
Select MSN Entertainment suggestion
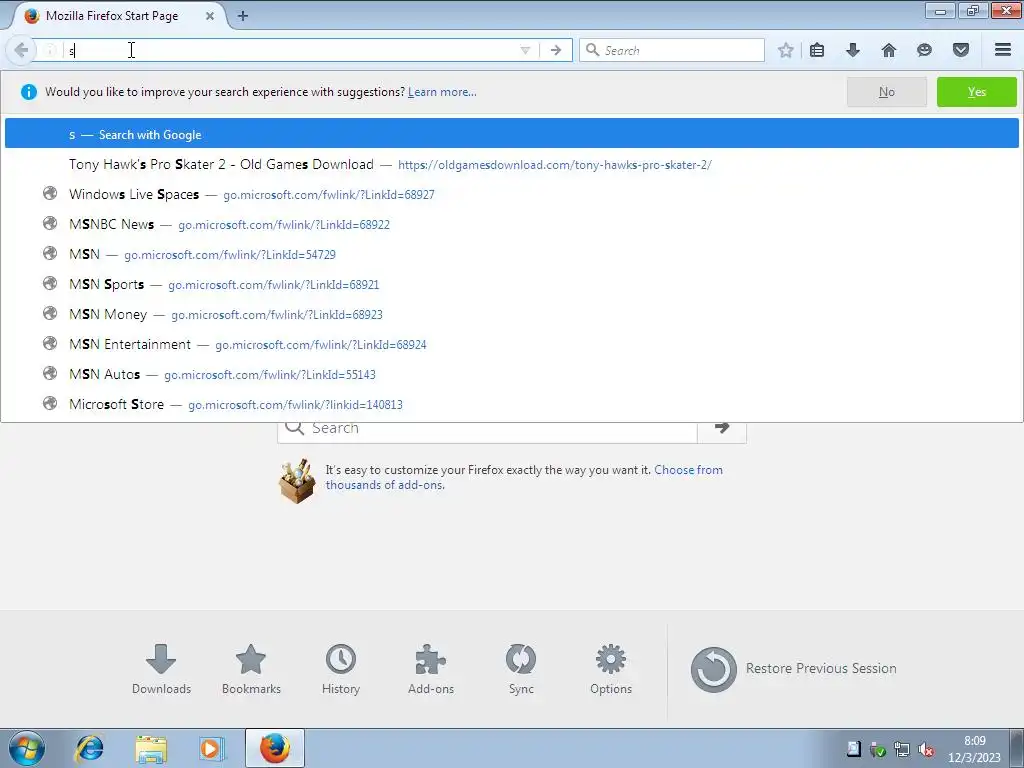click(x=511, y=345)
